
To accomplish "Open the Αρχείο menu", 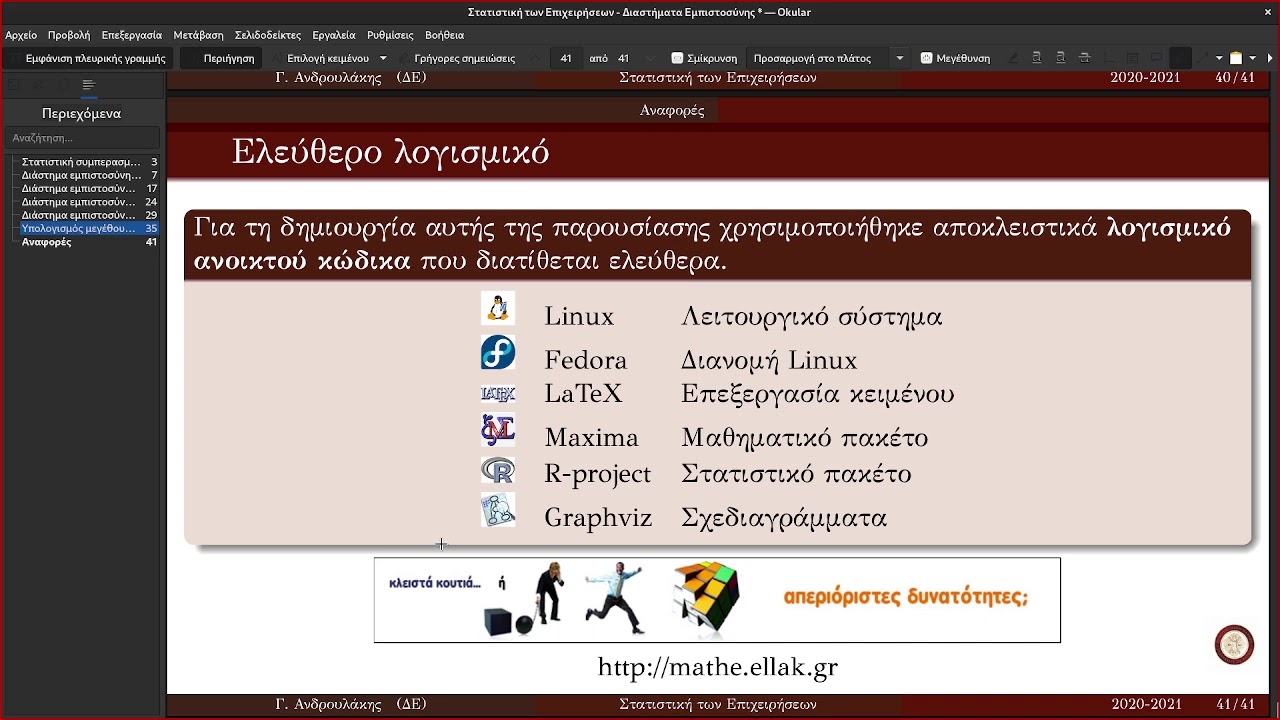I will point(21,35).
